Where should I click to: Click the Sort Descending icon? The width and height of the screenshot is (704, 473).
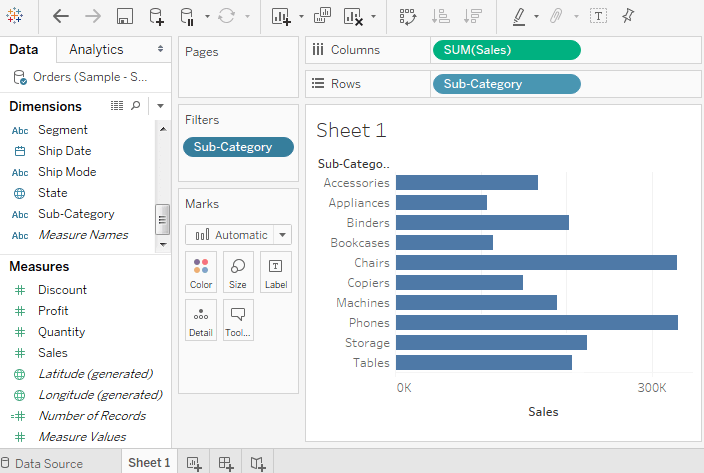point(473,17)
